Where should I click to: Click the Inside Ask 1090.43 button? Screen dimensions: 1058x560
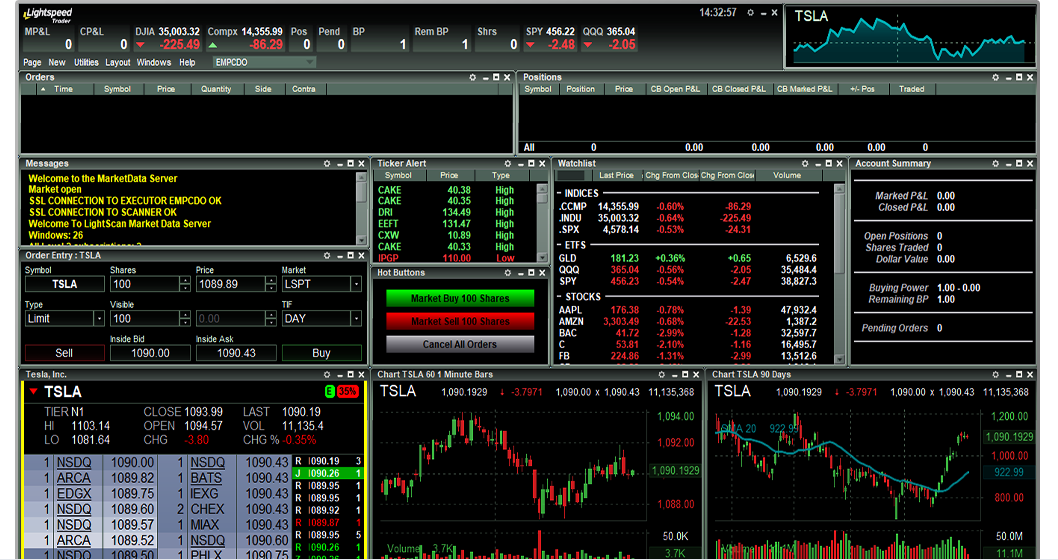tap(236, 353)
